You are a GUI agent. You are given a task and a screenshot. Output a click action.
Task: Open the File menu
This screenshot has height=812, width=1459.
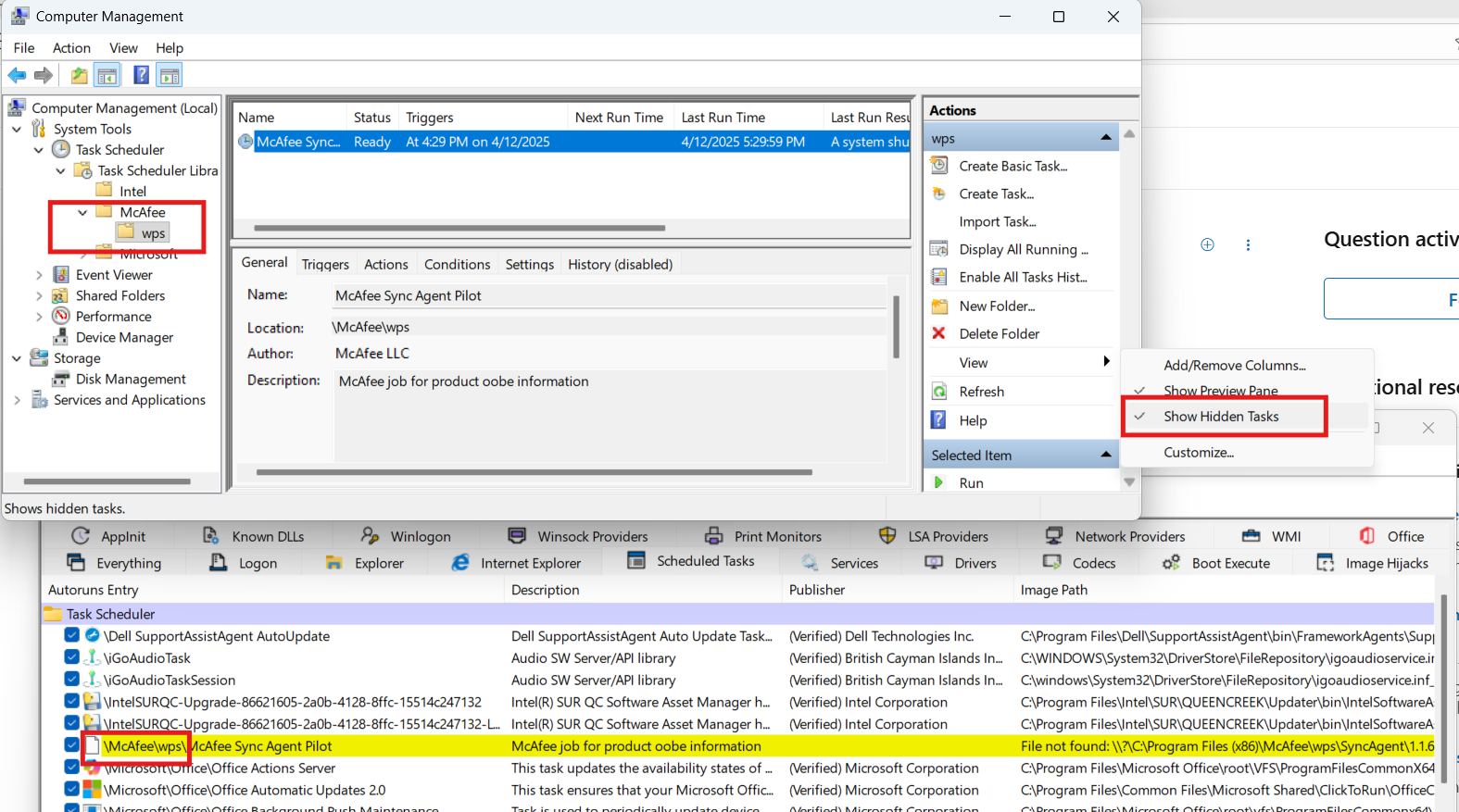[24, 48]
